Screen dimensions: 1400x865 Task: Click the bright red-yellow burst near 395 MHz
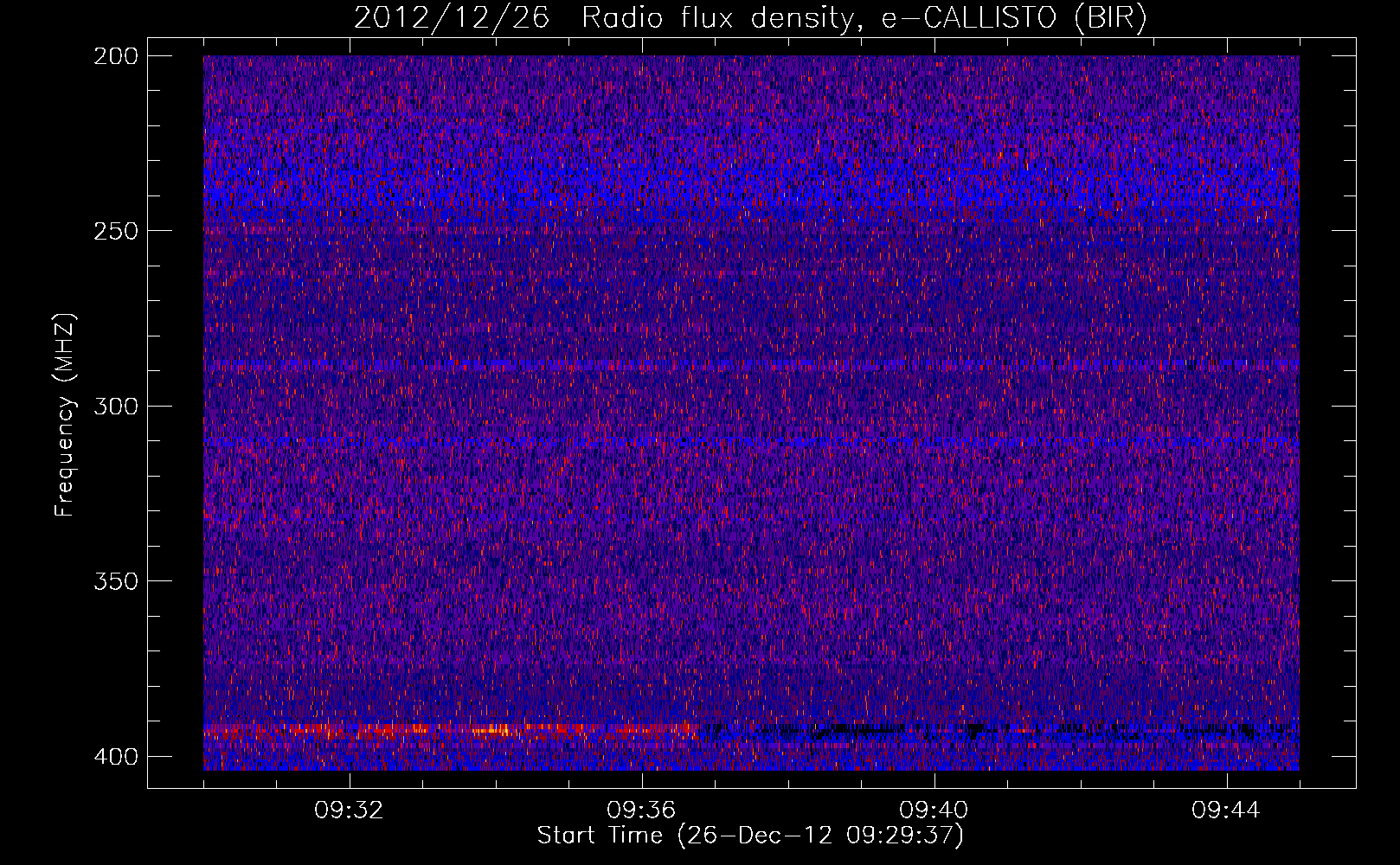pyautogui.click(x=450, y=732)
